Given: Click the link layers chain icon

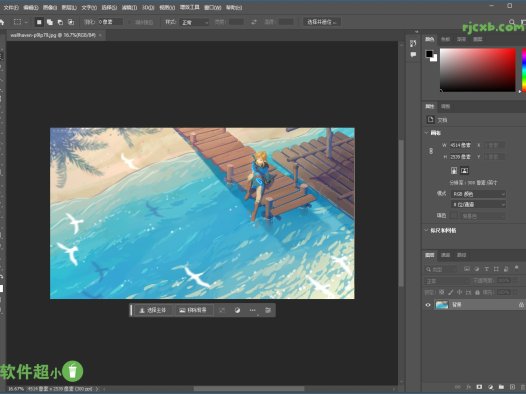Looking at the screenshot, I should (x=458, y=387).
